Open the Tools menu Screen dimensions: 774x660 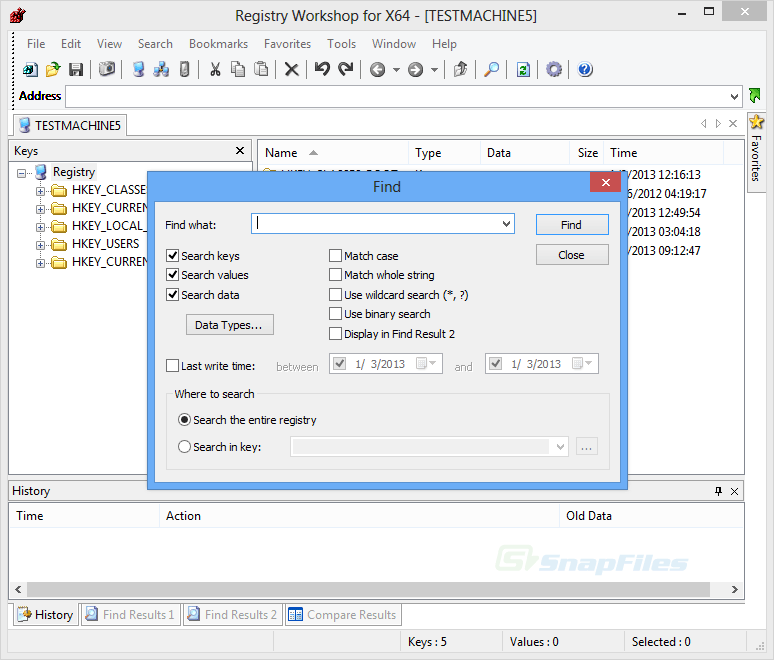click(x=341, y=44)
